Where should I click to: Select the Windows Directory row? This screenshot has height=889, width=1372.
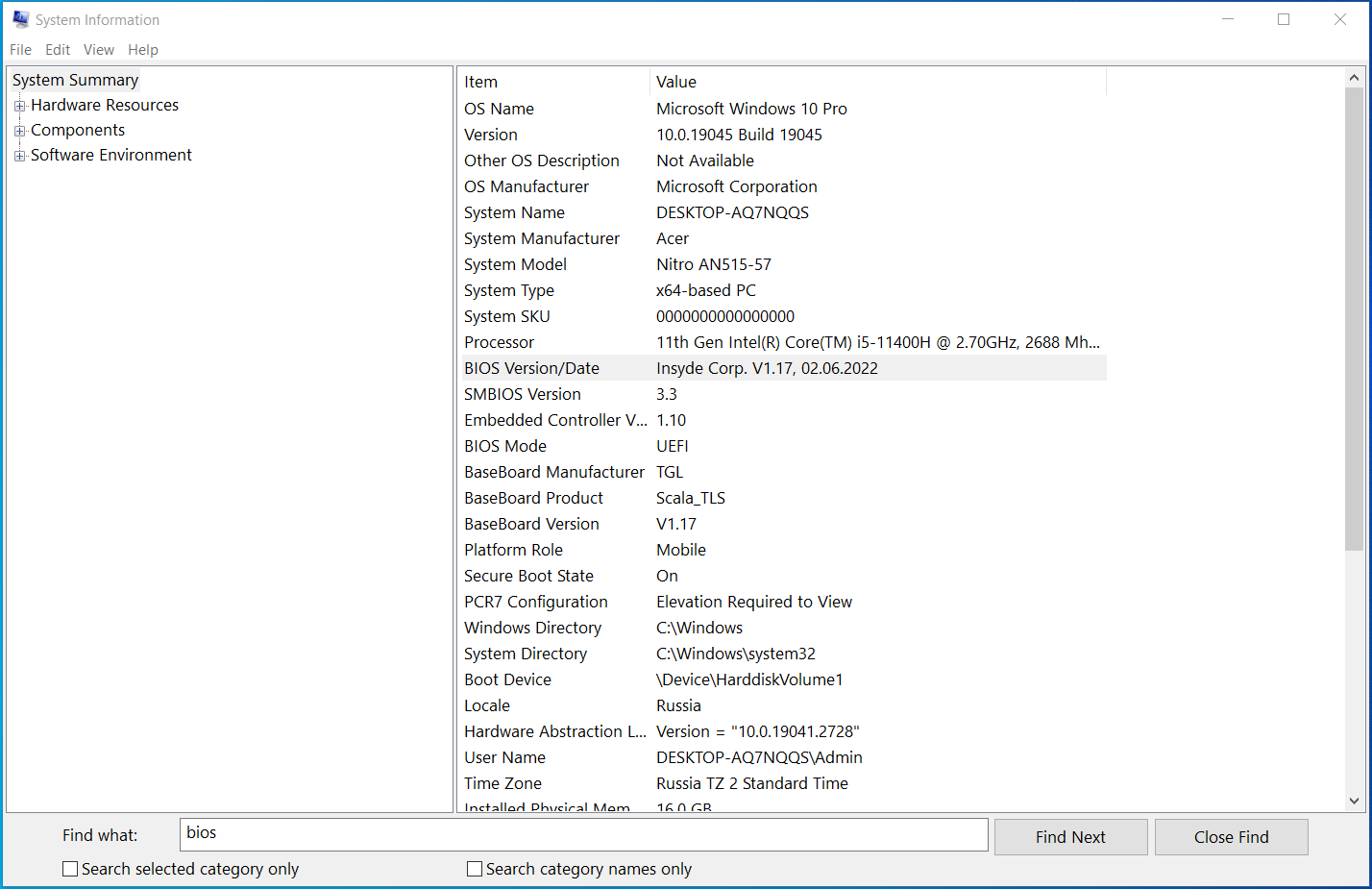tap(783, 628)
